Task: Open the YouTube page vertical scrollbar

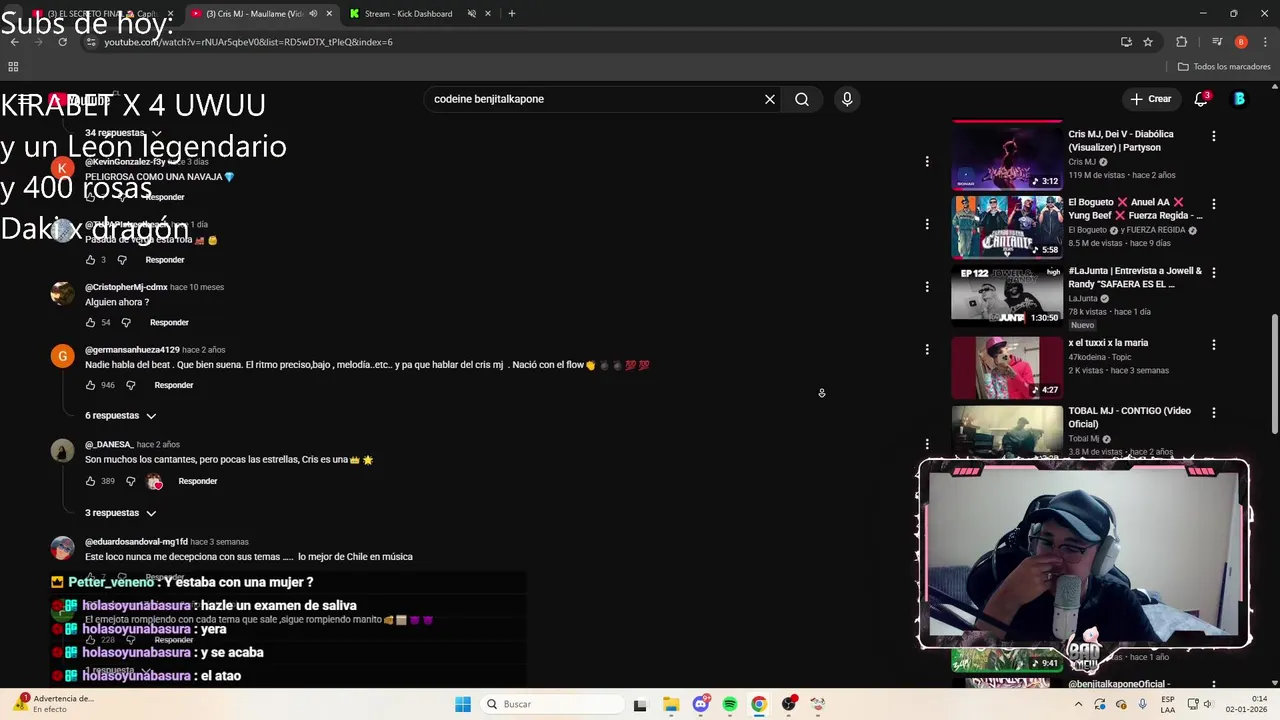Action: [x=1274, y=375]
